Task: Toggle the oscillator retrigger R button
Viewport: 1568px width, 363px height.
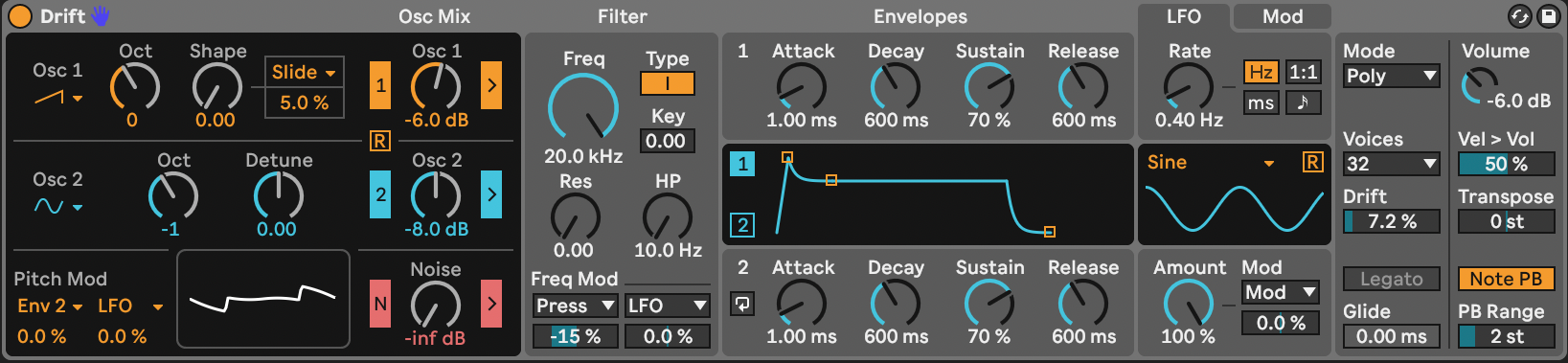Action: pos(380,141)
